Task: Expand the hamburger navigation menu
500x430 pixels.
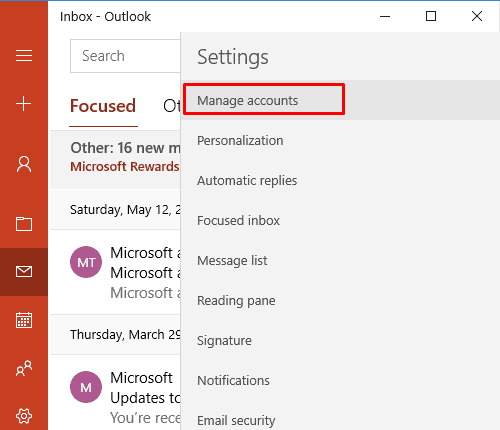Action: pyautogui.click(x=24, y=55)
